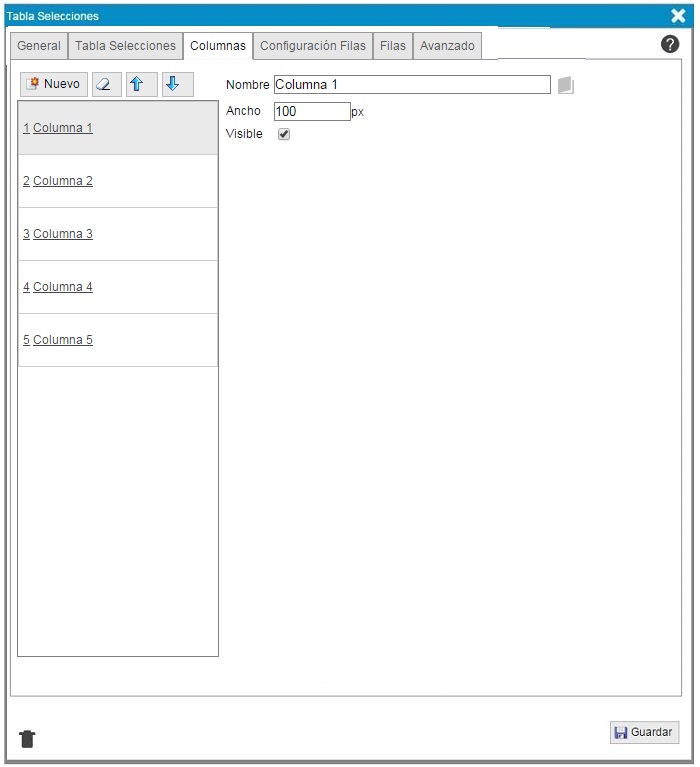700x767 pixels.
Task: Select the Filas tab
Action: (x=393, y=46)
